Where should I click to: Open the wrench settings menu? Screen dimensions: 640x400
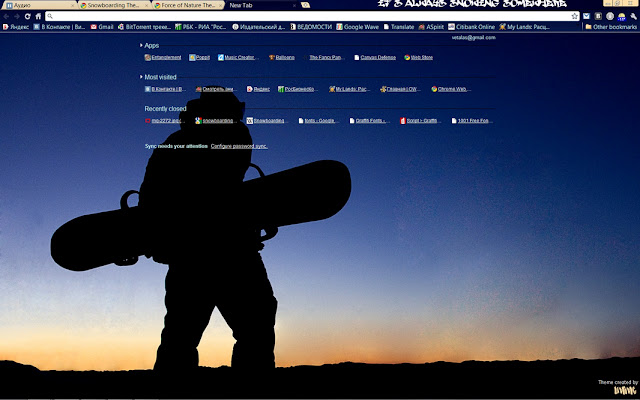pyautogui.click(x=633, y=16)
